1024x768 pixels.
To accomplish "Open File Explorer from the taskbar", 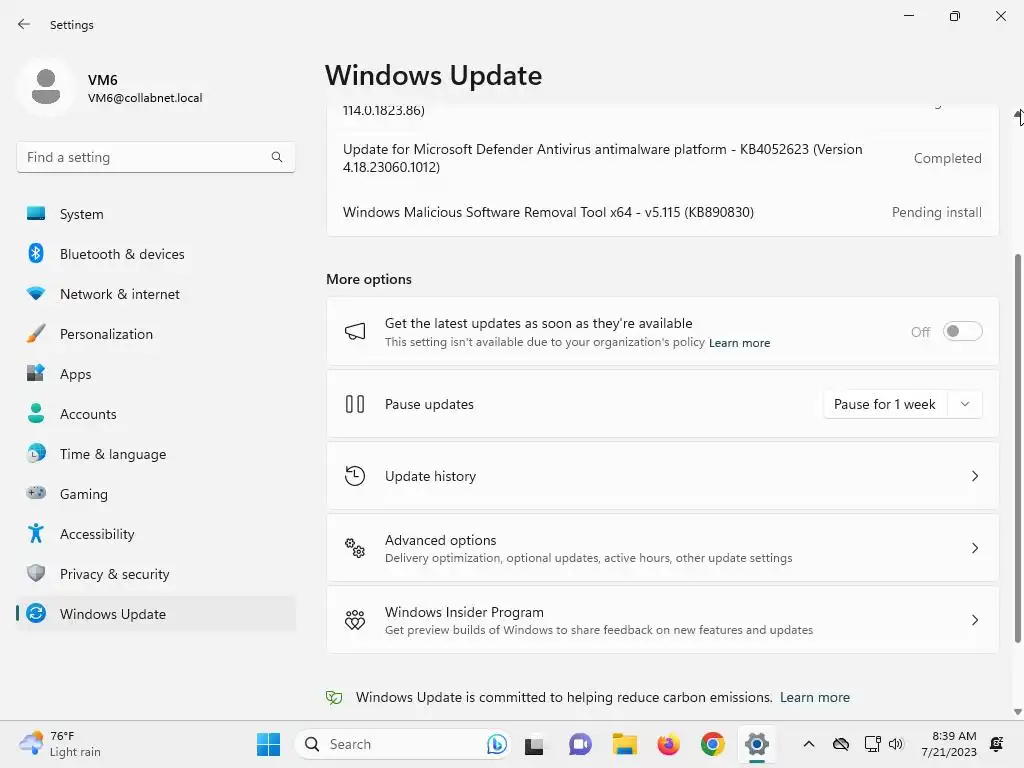I will tap(624, 744).
